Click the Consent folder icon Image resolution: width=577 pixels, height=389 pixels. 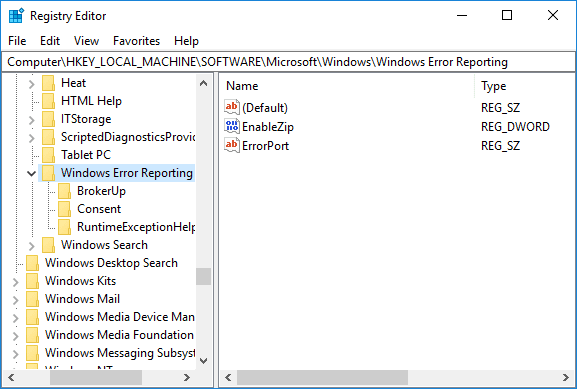pyautogui.click(x=65, y=209)
